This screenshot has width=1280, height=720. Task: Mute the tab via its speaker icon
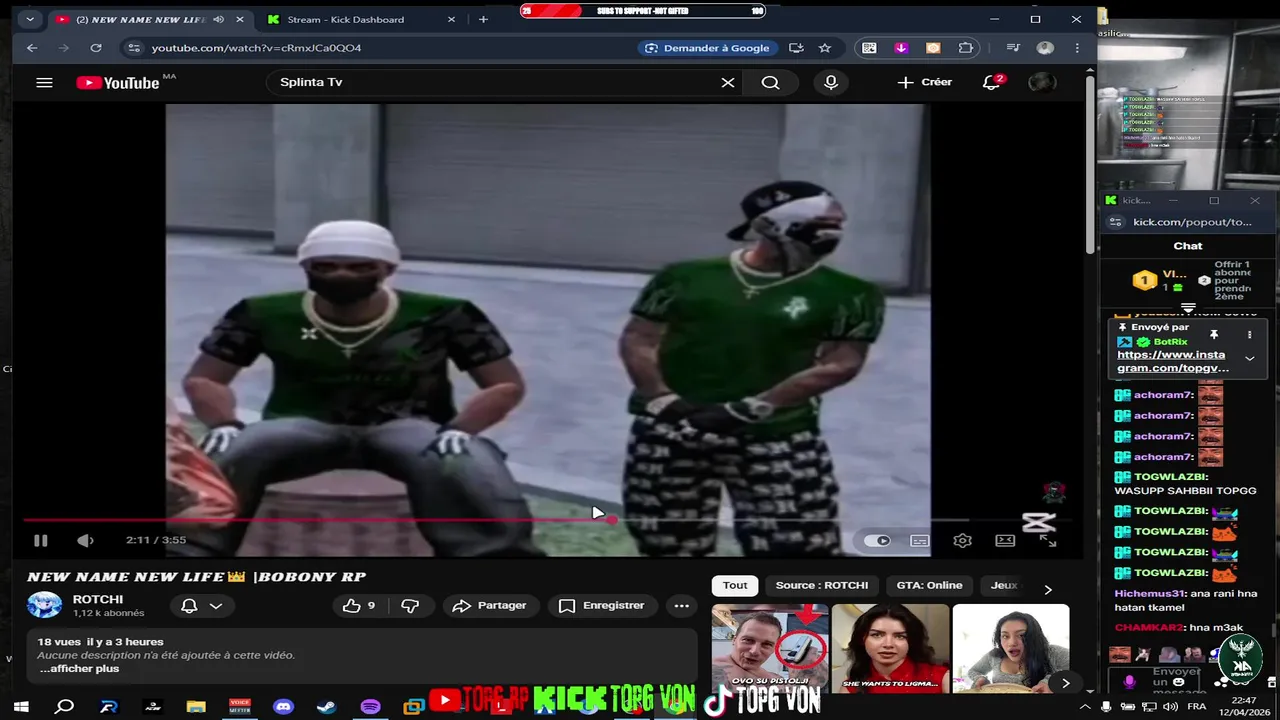(x=218, y=19)
